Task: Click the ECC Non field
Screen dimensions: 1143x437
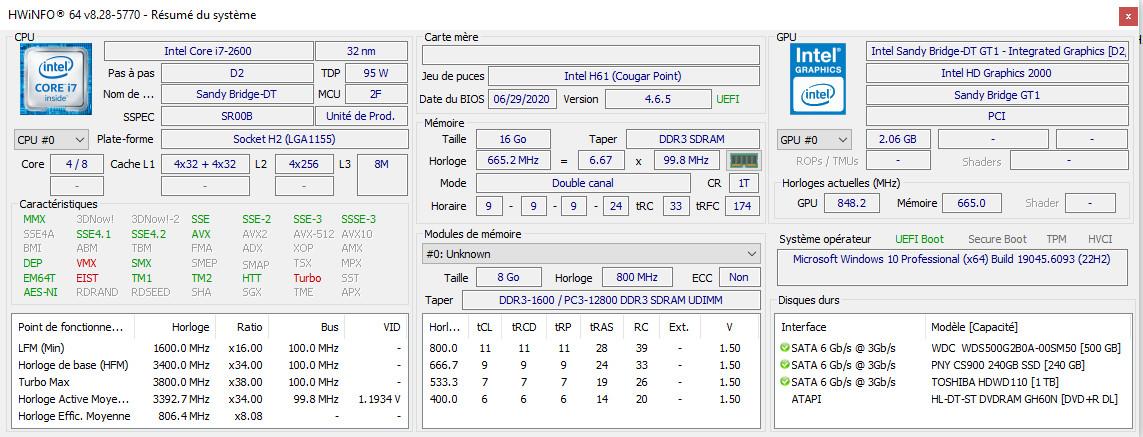Action: [739, 277]
